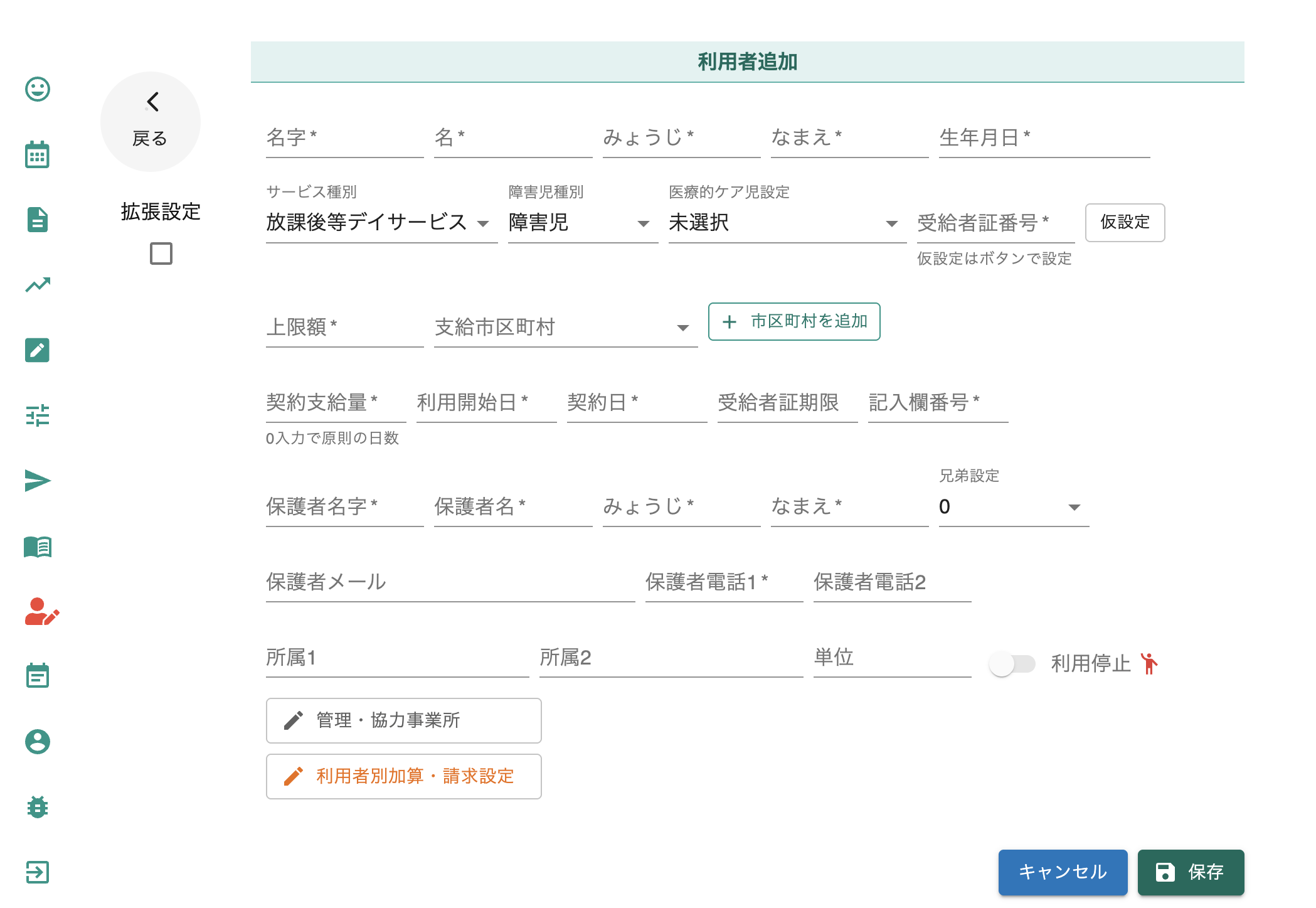Click the bug report sidebar icon
1316x908 pixels.
[38, 806]
